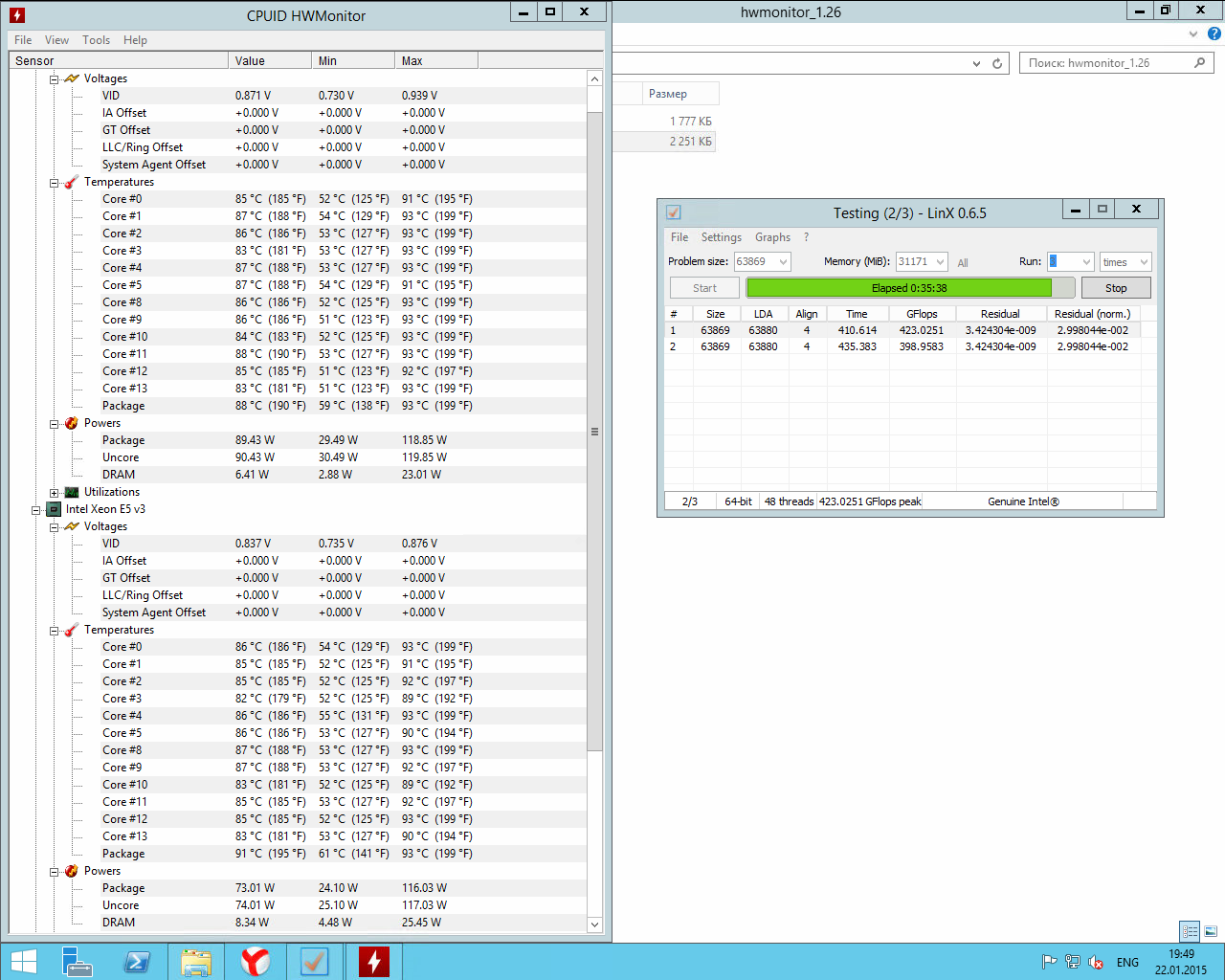The width and height of the screenshot is (1225, 980).
Task: Click muted speaker icon in tray
Action: coord(1096,962)
